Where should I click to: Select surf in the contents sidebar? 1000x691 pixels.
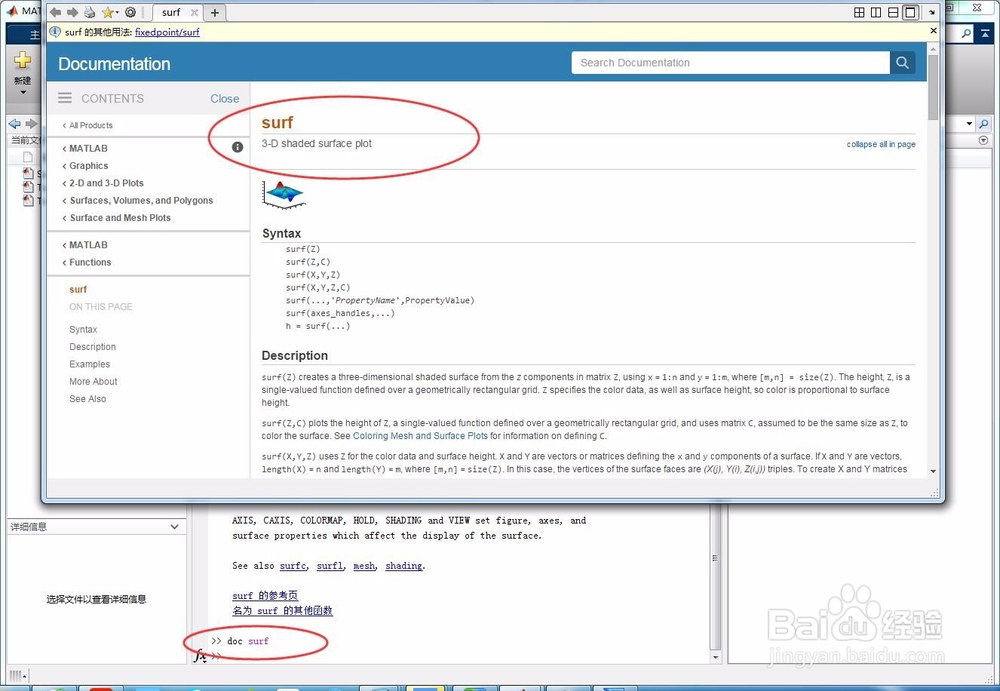tap(78, 289)
